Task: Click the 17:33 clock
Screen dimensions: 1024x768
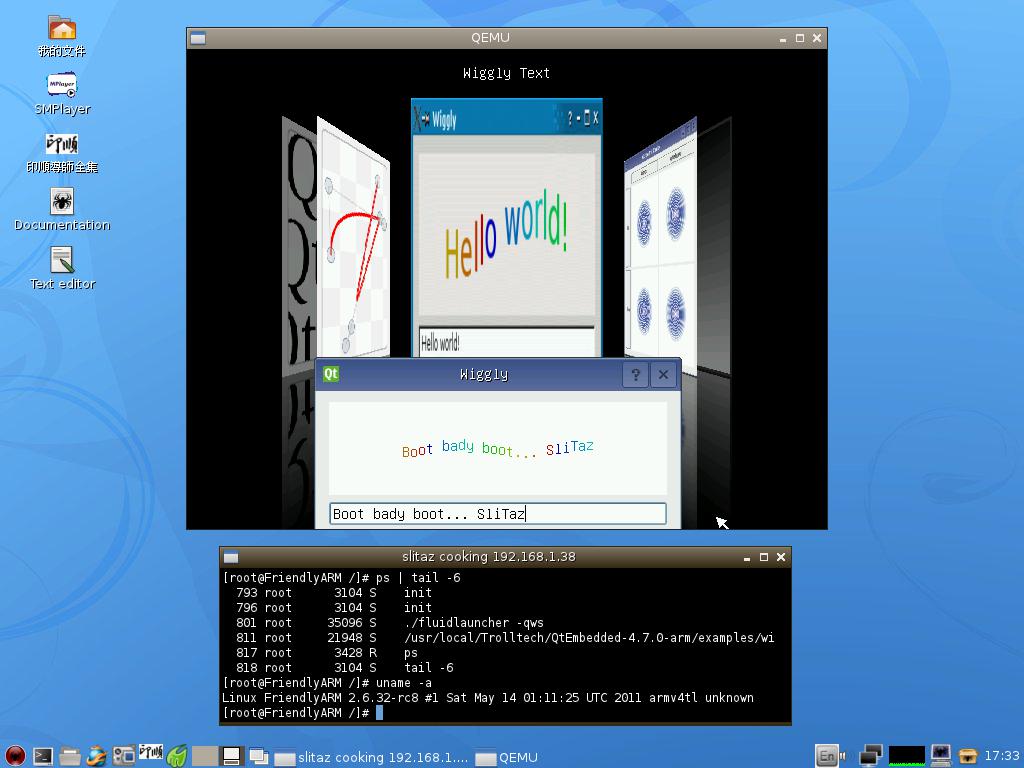Action: click(x=1002, y=756)
